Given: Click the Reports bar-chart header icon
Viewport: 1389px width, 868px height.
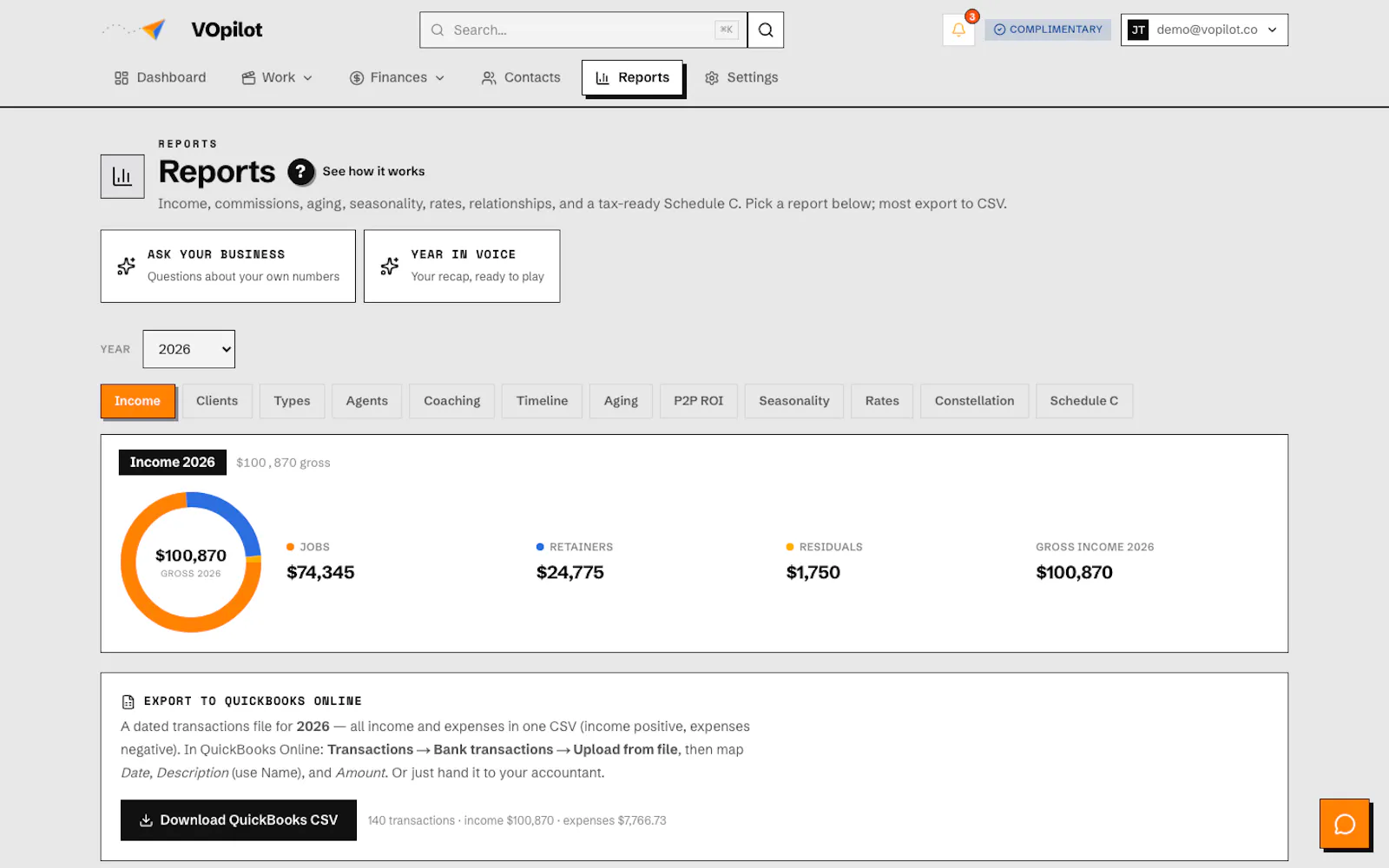Looking at the screenshot, I should [122, 176].
